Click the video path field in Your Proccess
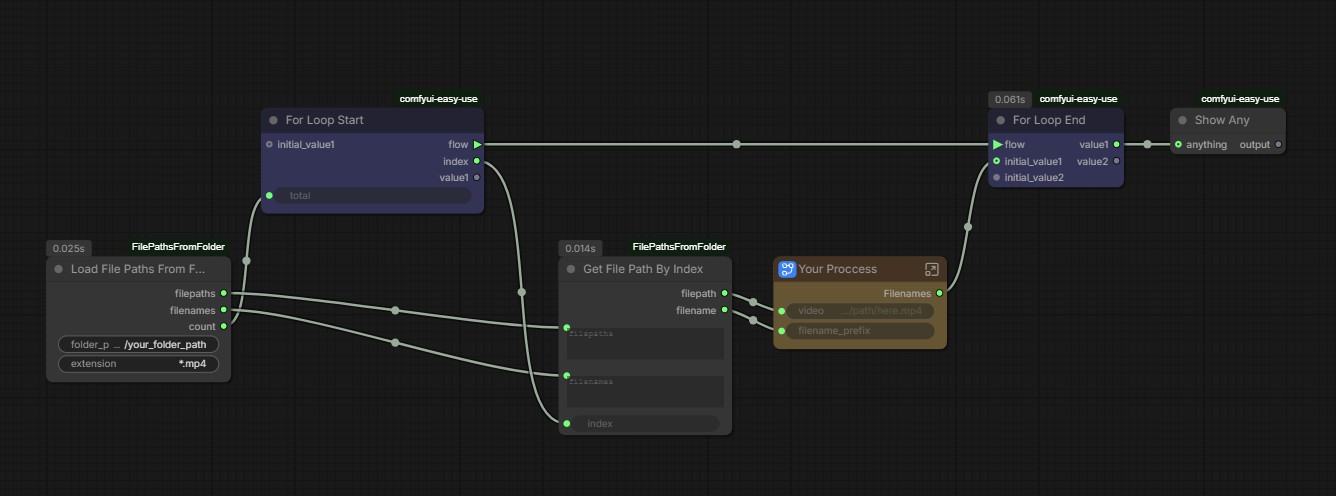Screen dimensions: 1336x496 860,311
